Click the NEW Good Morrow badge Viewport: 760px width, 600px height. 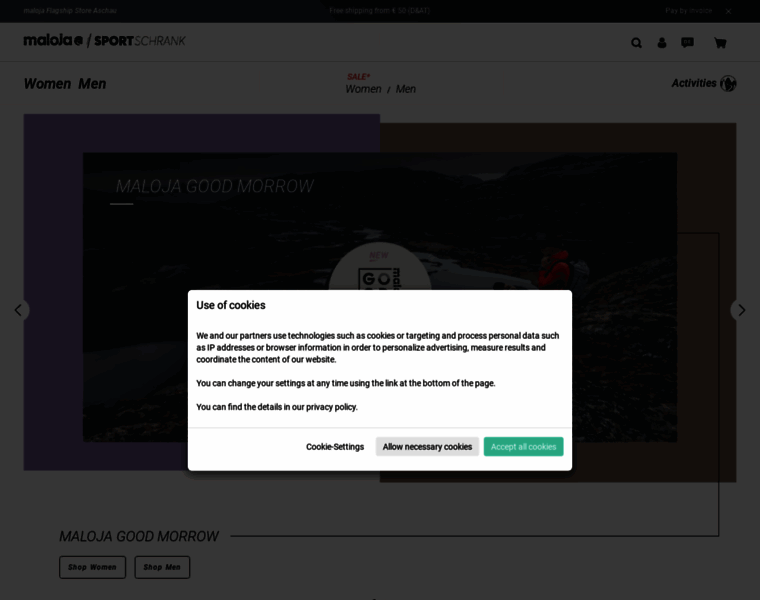point(380,268)
